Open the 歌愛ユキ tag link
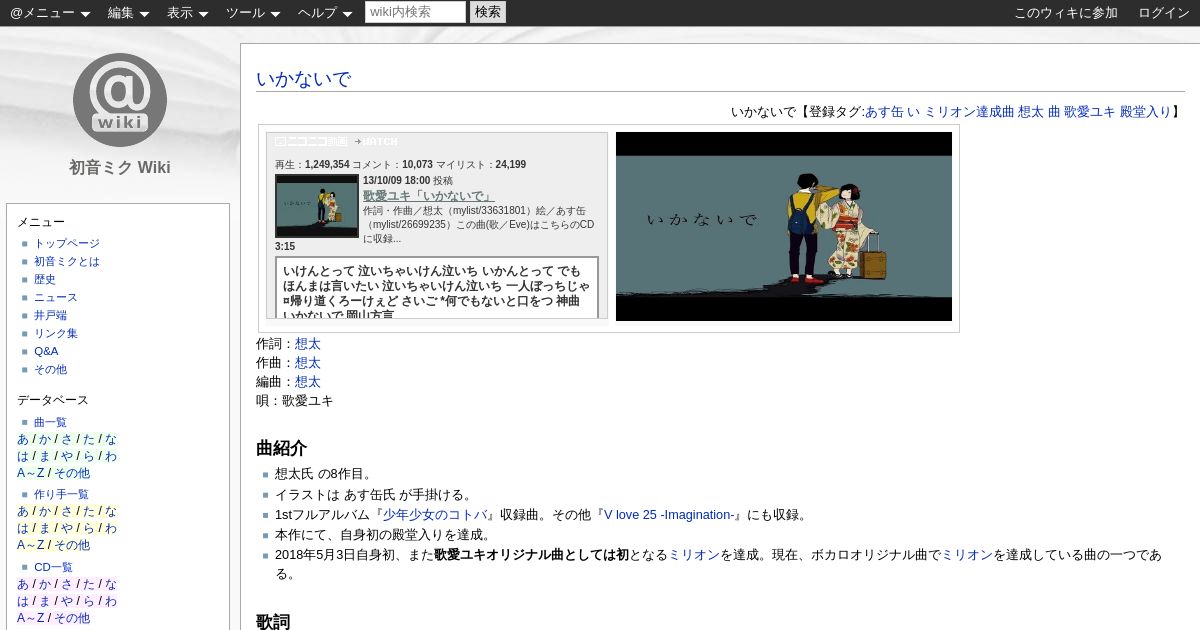This screenshot has height=630, width=1200. coord(1089,112)
